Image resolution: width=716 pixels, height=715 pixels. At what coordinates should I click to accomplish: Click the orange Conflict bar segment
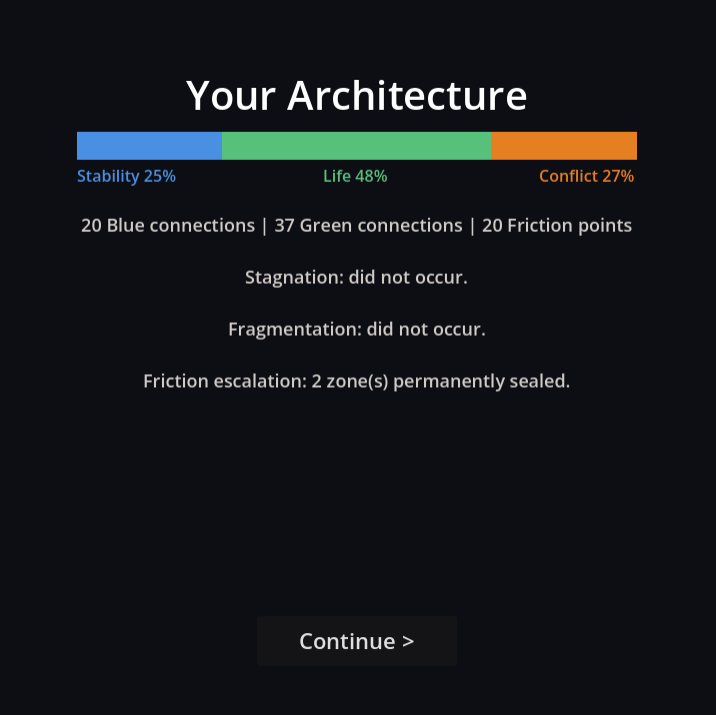point(564,146)
